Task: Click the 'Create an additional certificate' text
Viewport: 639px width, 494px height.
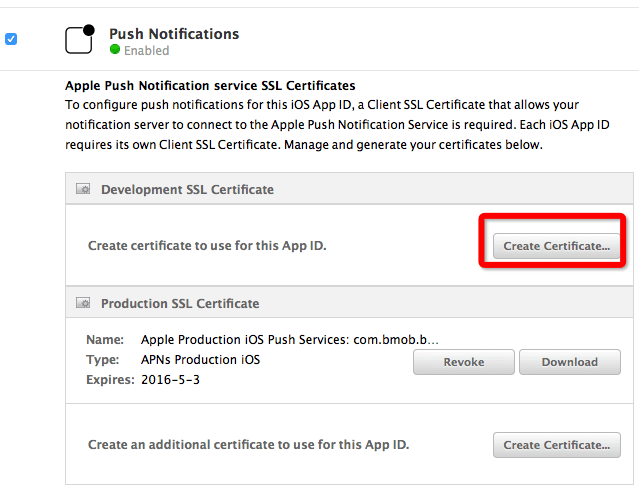Action: pos(248,444)
